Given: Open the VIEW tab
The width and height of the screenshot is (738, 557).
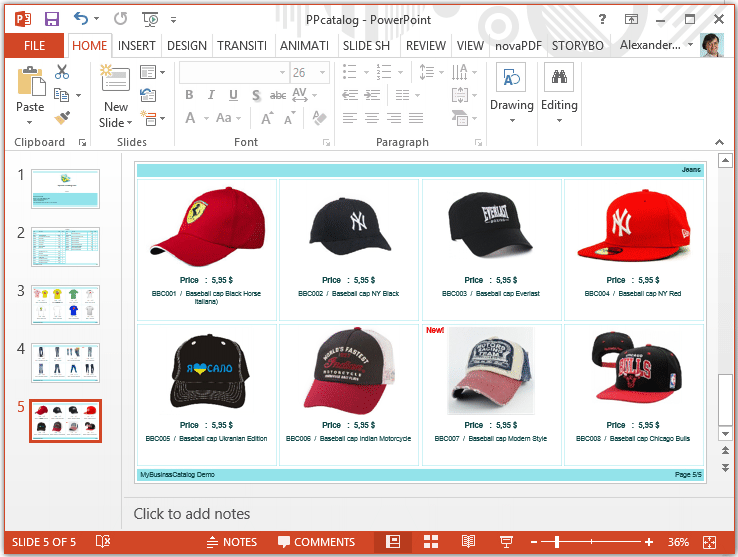Looking at the screenshot, I should [x=470, y=46].
